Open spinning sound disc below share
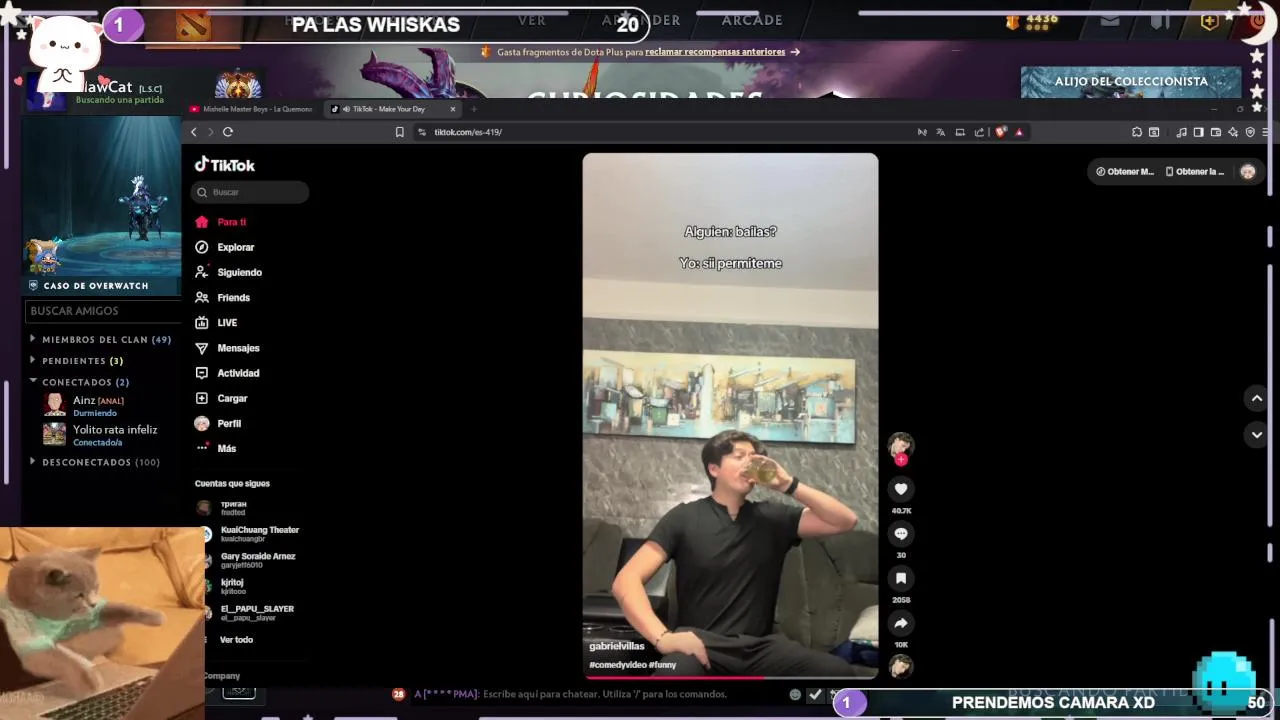 pos(901,666)
